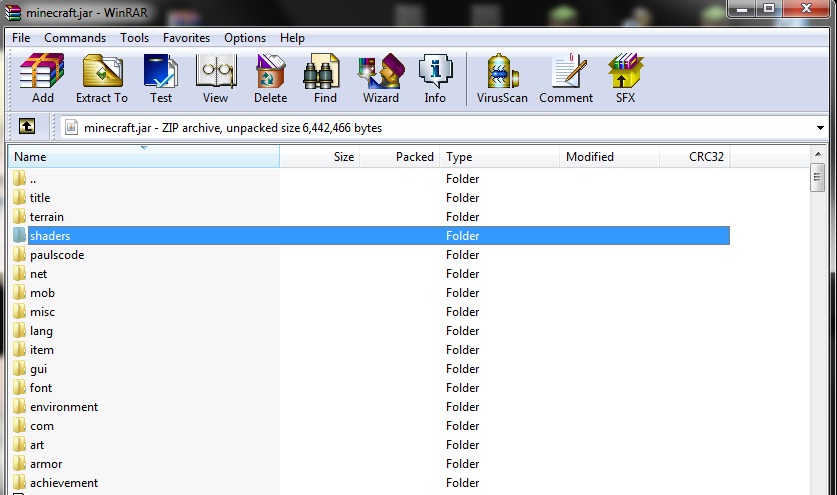Launch the Wizard toolbar icon
This screenshot has height=495, width=837.
pos(381,71)
